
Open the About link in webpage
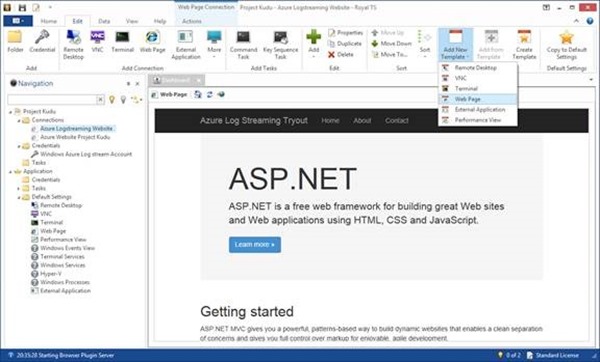click(x=362, y=121)
